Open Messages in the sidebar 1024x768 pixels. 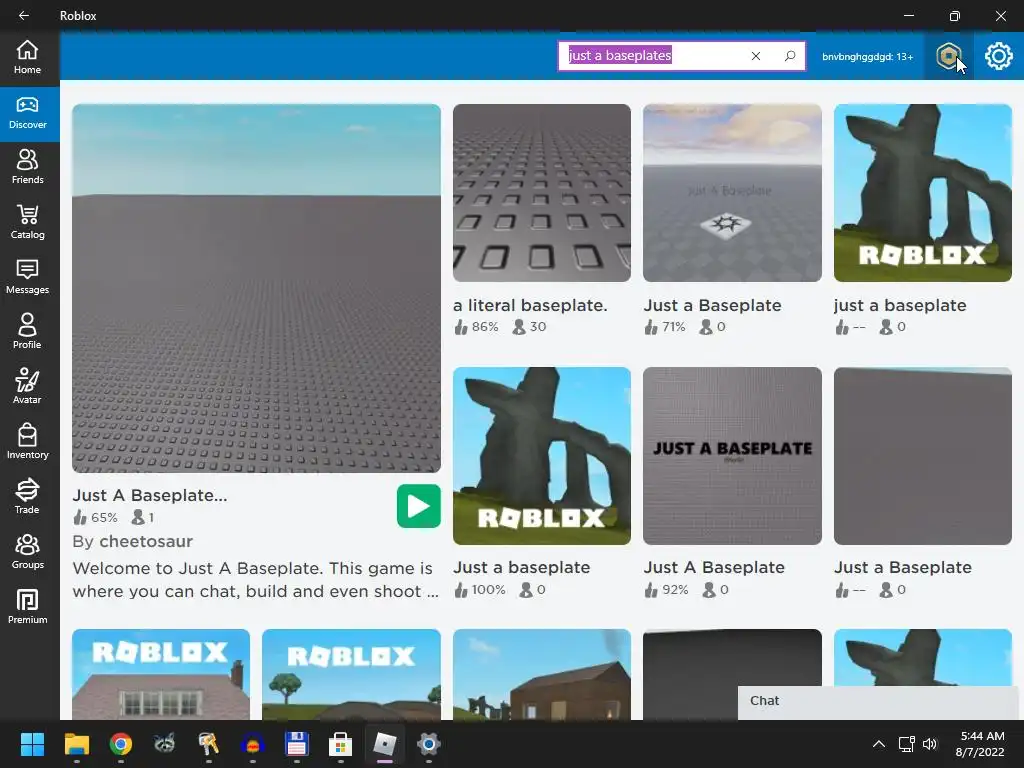[x=27, y=277]
